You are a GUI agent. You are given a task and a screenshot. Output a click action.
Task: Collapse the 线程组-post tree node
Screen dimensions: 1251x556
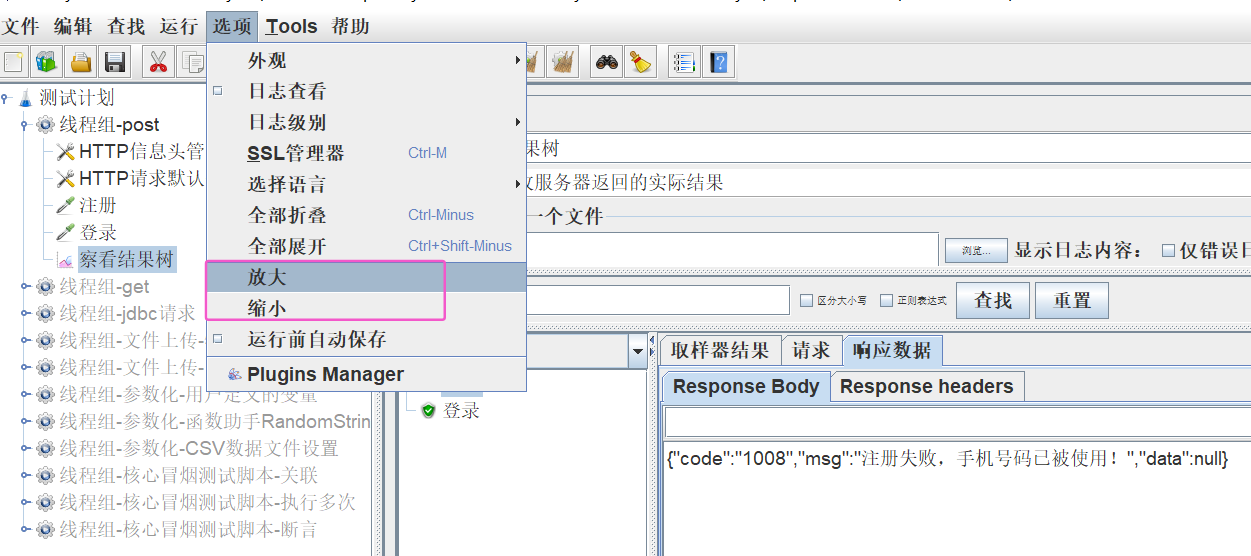[25, 125]
